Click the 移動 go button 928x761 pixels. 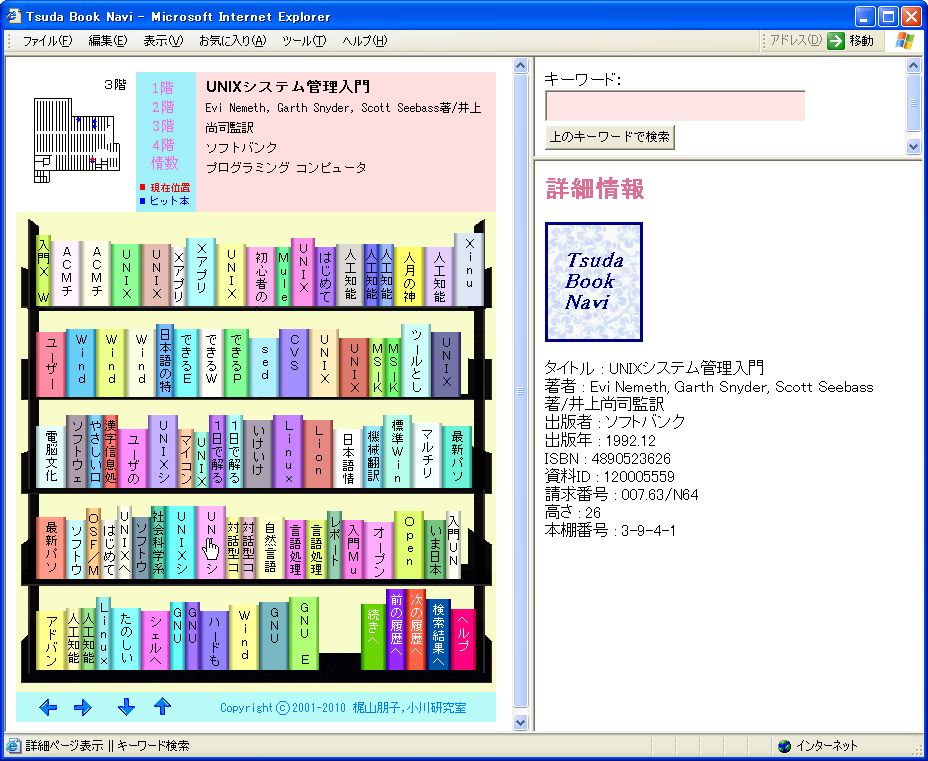(x=850, y=40)
